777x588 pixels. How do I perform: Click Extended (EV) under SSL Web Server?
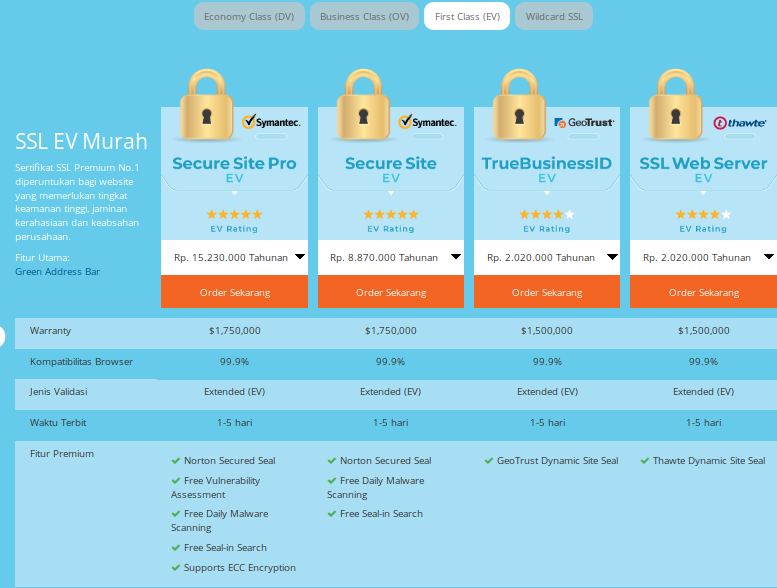tap(703, 391)
